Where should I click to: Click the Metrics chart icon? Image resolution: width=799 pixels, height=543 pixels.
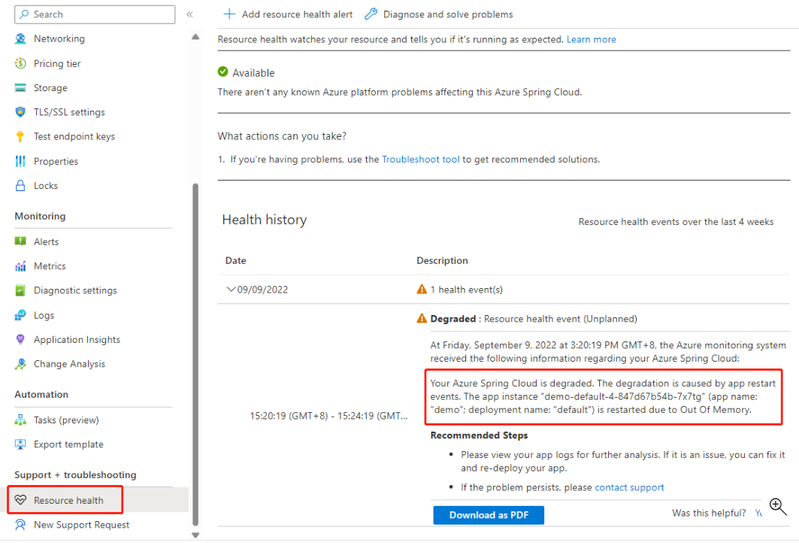[x=20, y=266]
